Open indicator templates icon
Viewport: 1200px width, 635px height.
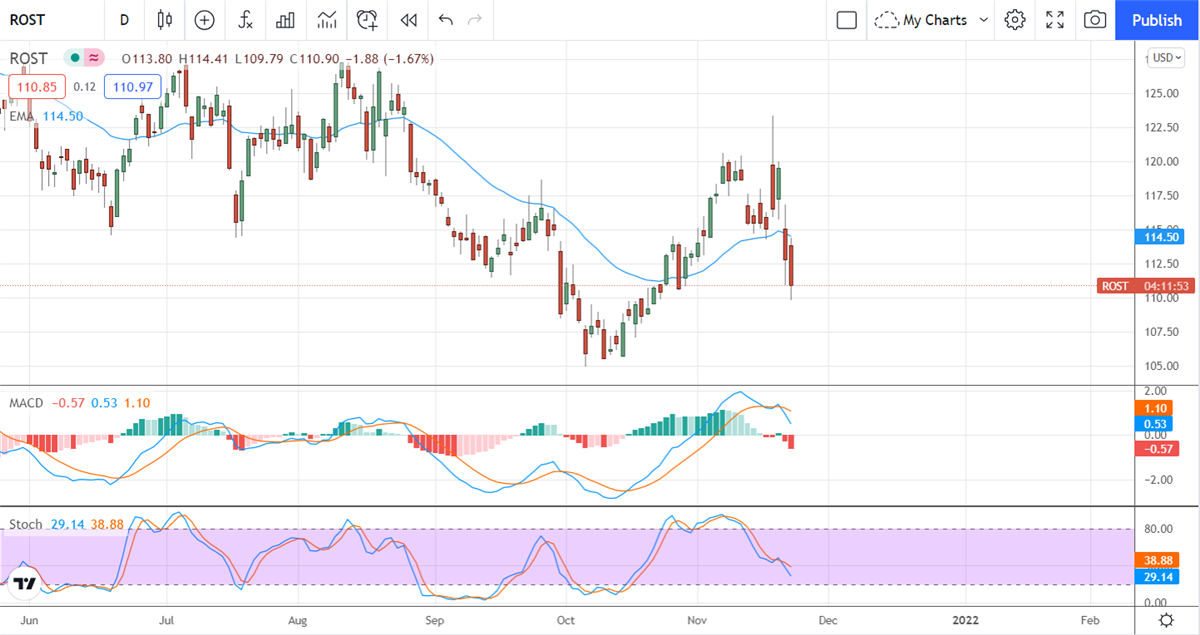326,20
